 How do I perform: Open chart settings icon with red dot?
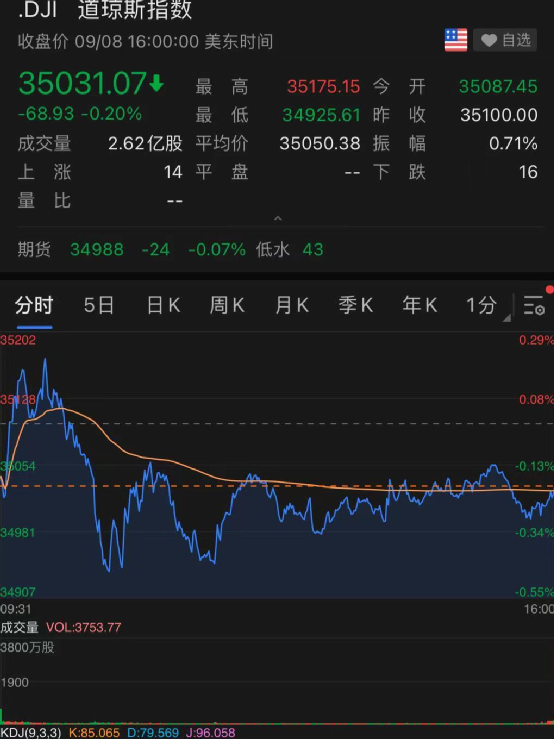(535, 305)
